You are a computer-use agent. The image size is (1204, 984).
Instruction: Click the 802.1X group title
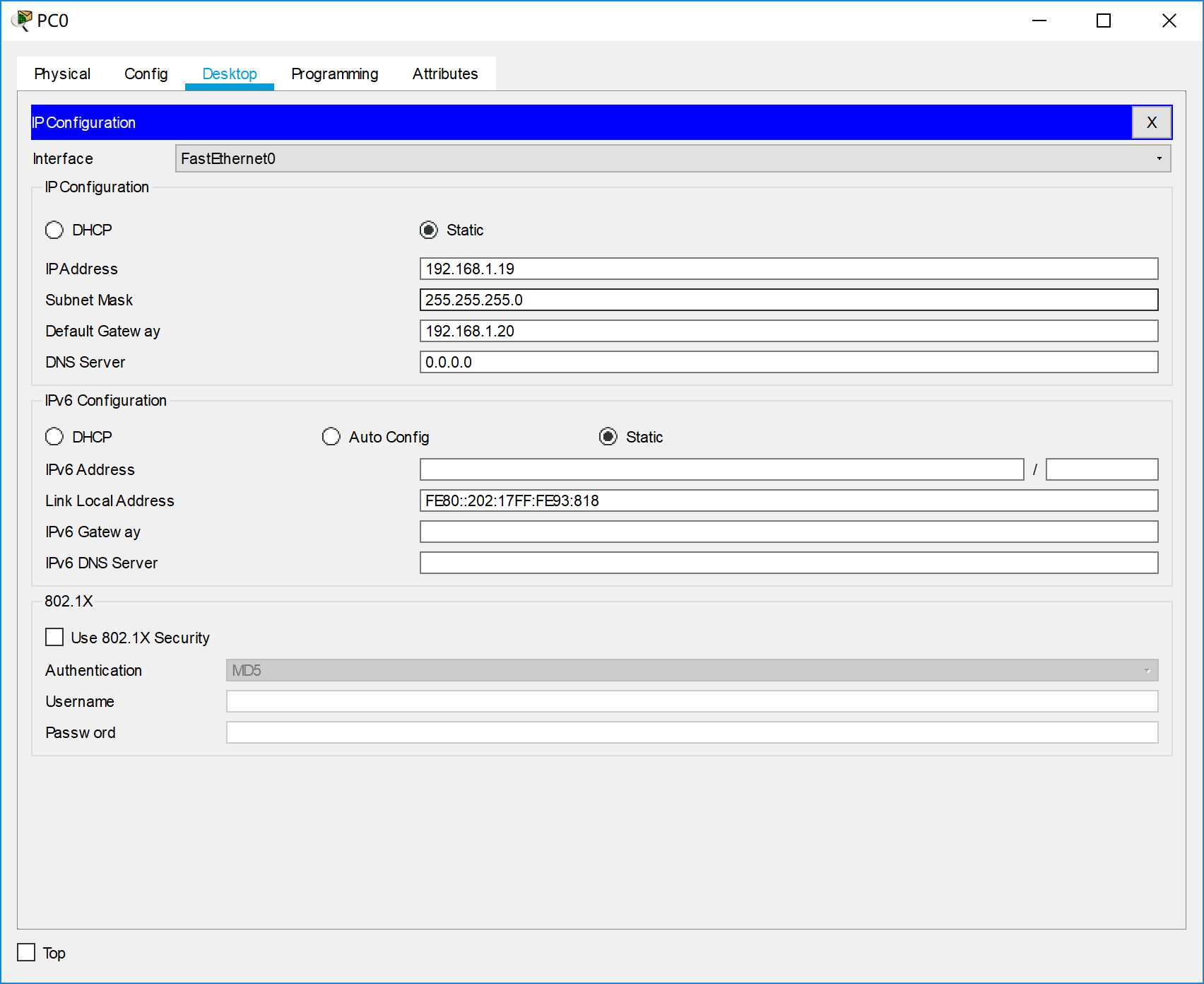coord(69,601)
